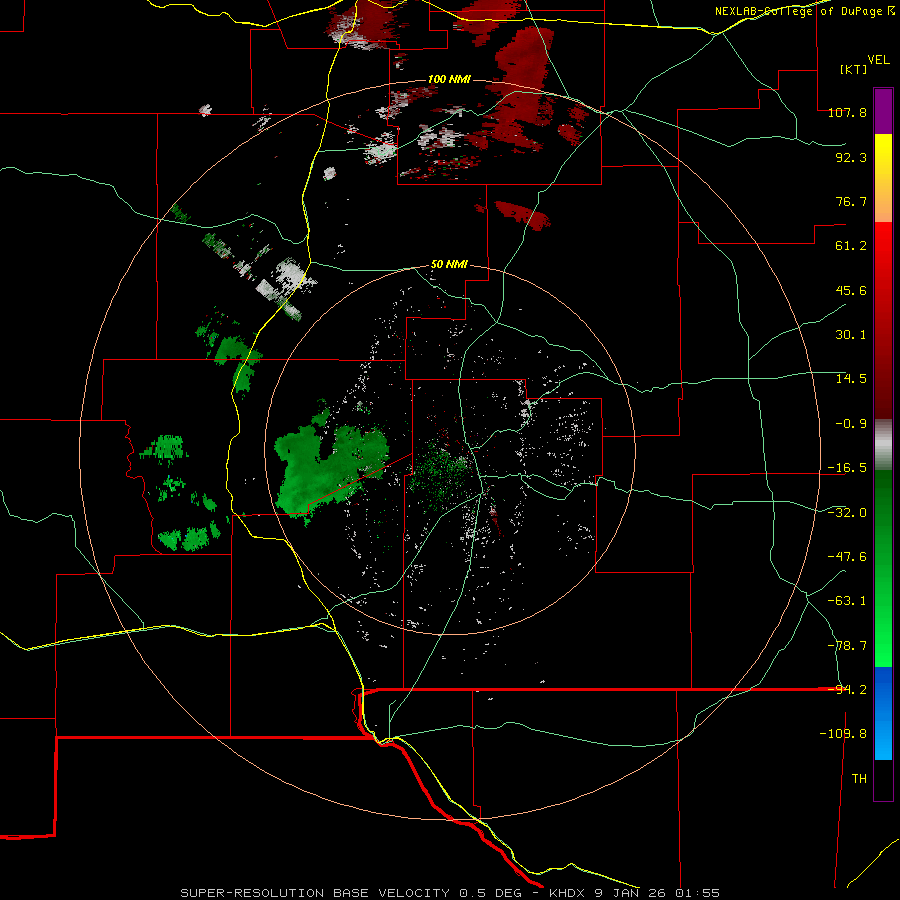Click the Super-Resolution Base Velocity caption
Image resolution: width=900 pixels, height=900 pixels.
coord(449,893)
